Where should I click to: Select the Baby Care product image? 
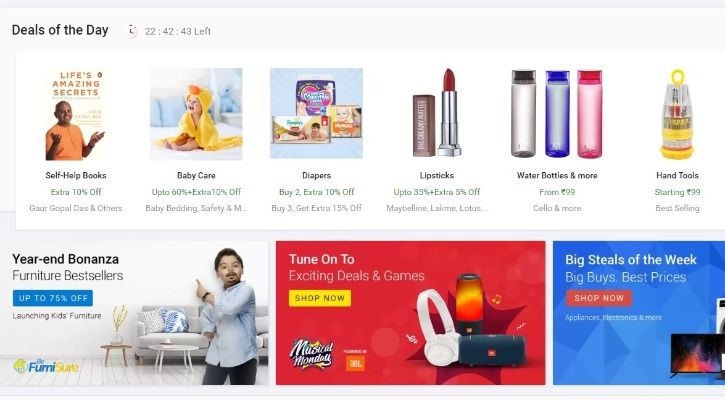(x=196, y=114)
